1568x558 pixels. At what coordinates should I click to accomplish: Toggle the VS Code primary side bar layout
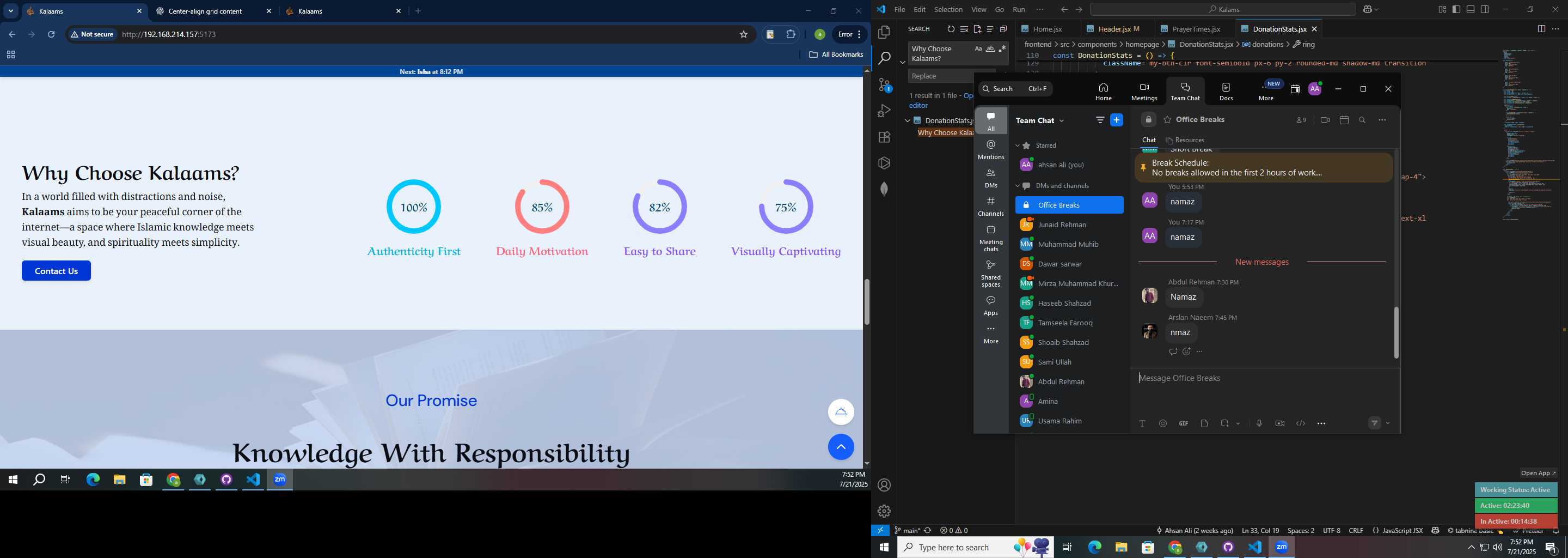(x=1456, y=10)
